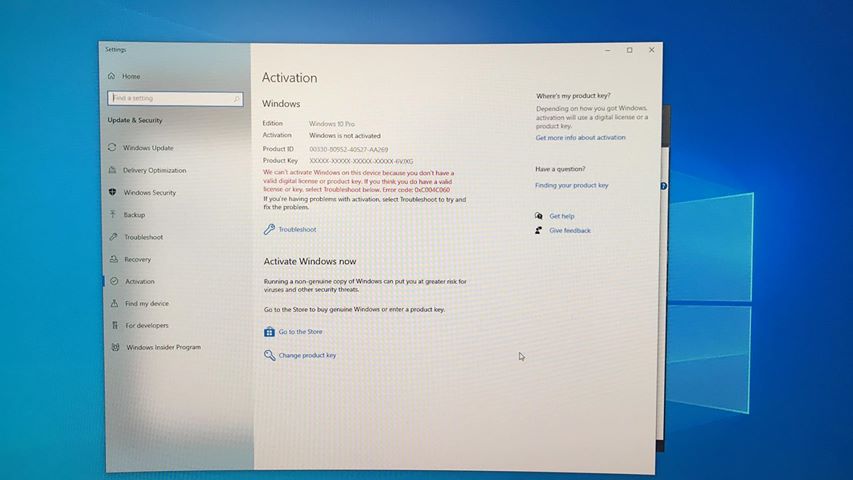Click the 'Update & Security' sidebar heading
Viewport: 853px width, 480px height.
pos(135,120)
